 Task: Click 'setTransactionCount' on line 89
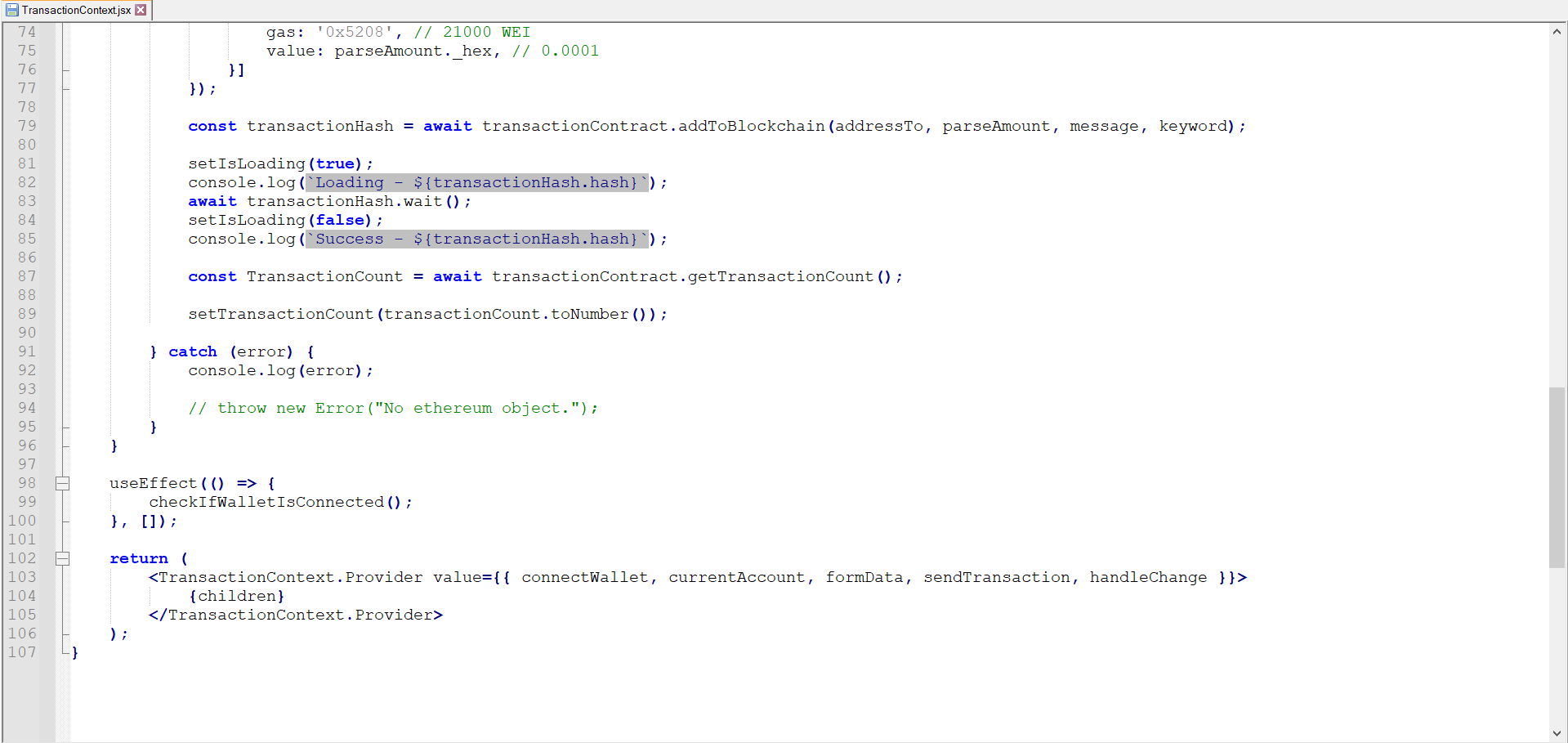click(280, 314)
